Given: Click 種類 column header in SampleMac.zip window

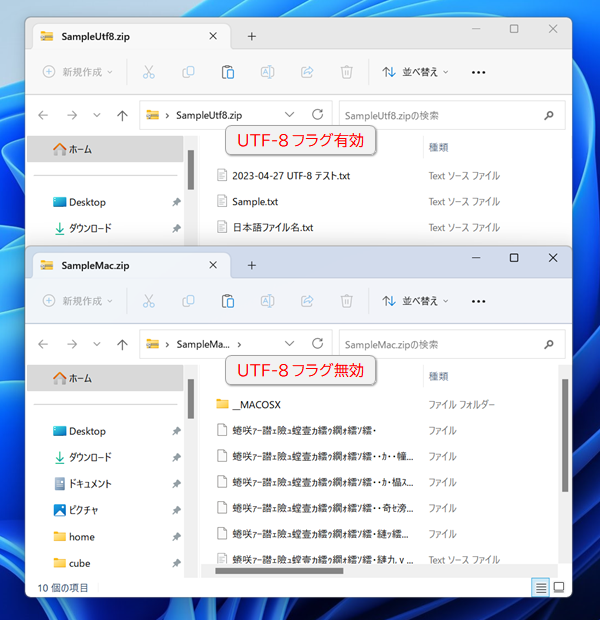Looking at the screenshot, I should point(439,376).
